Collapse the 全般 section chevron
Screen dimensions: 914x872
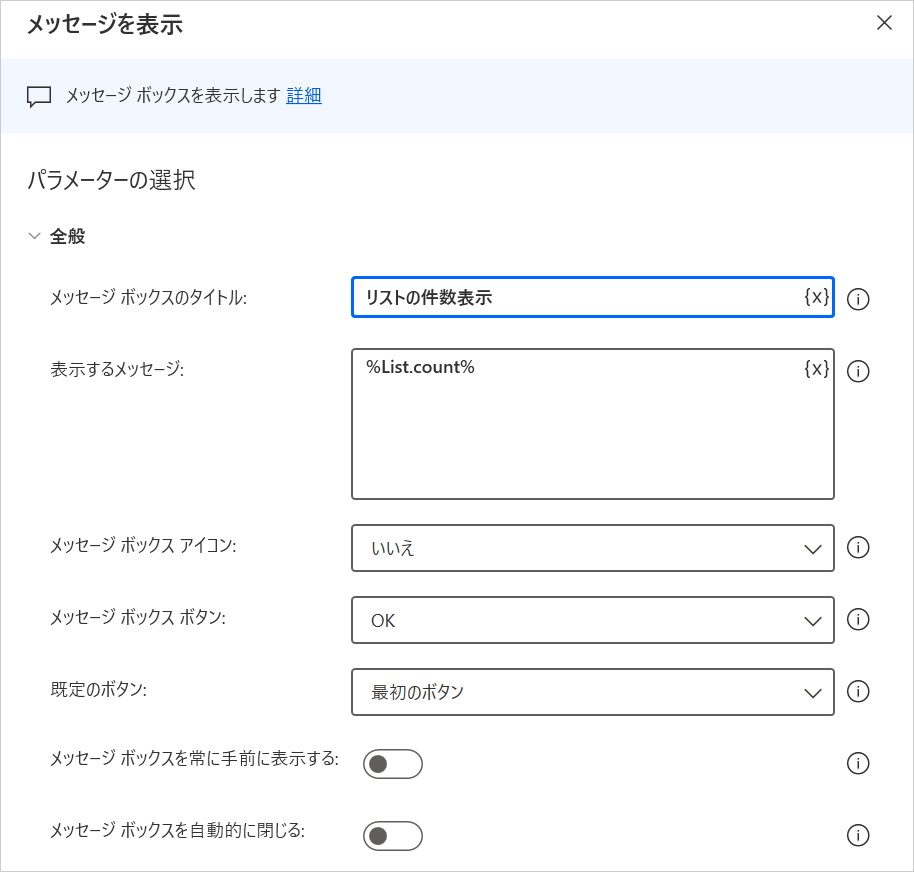(x=35, y=237)
